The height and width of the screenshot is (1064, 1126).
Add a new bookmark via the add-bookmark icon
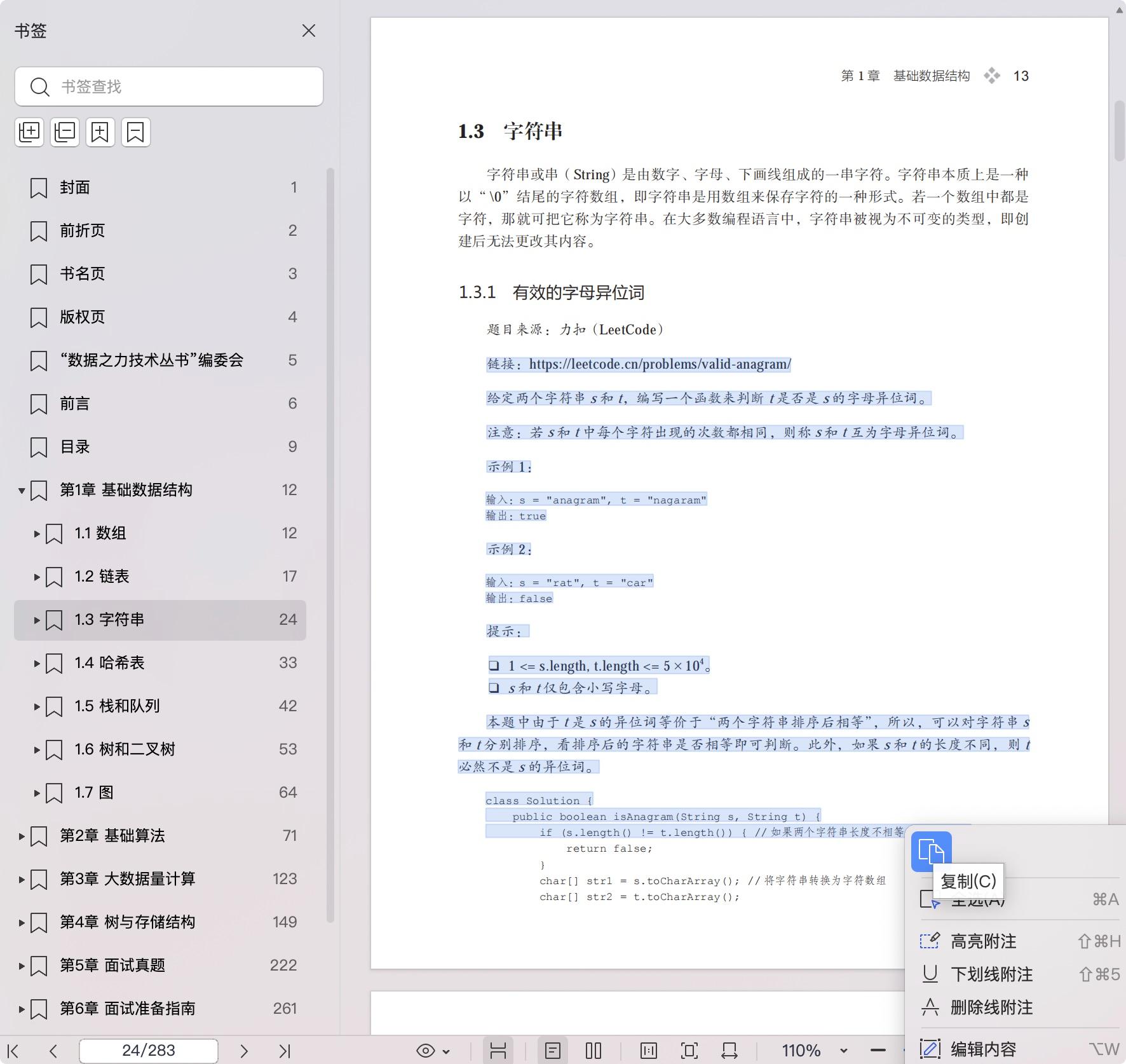click(x=100, y=132)
